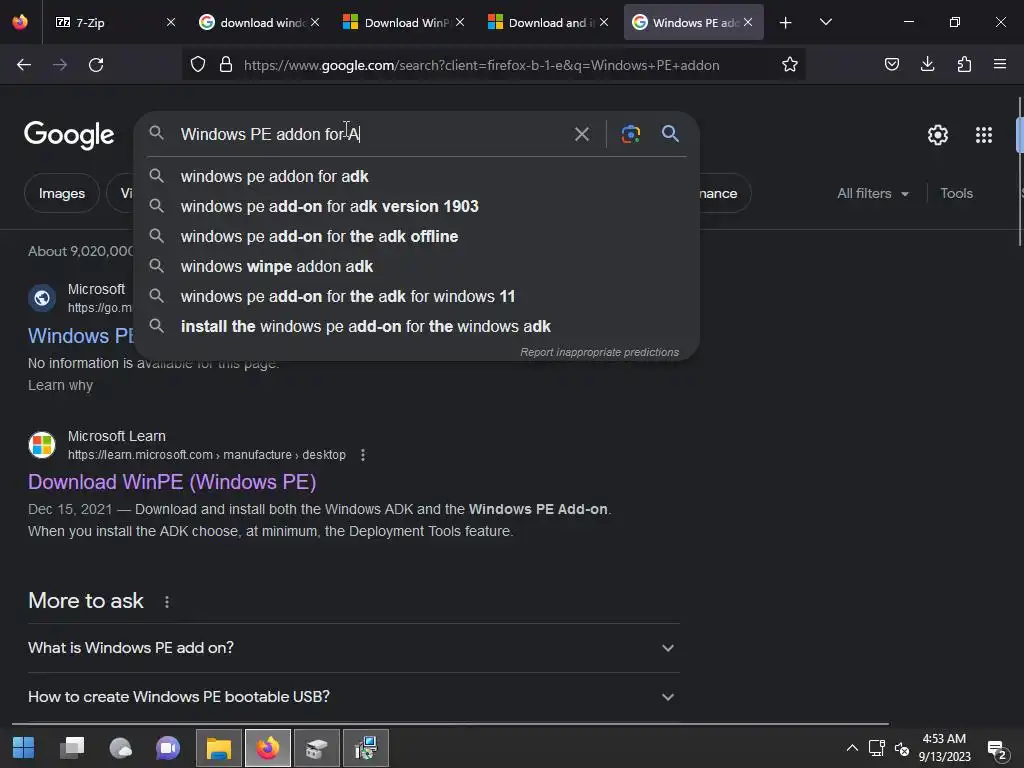
Task: Open Task View on taskbar
Action: 72,748
